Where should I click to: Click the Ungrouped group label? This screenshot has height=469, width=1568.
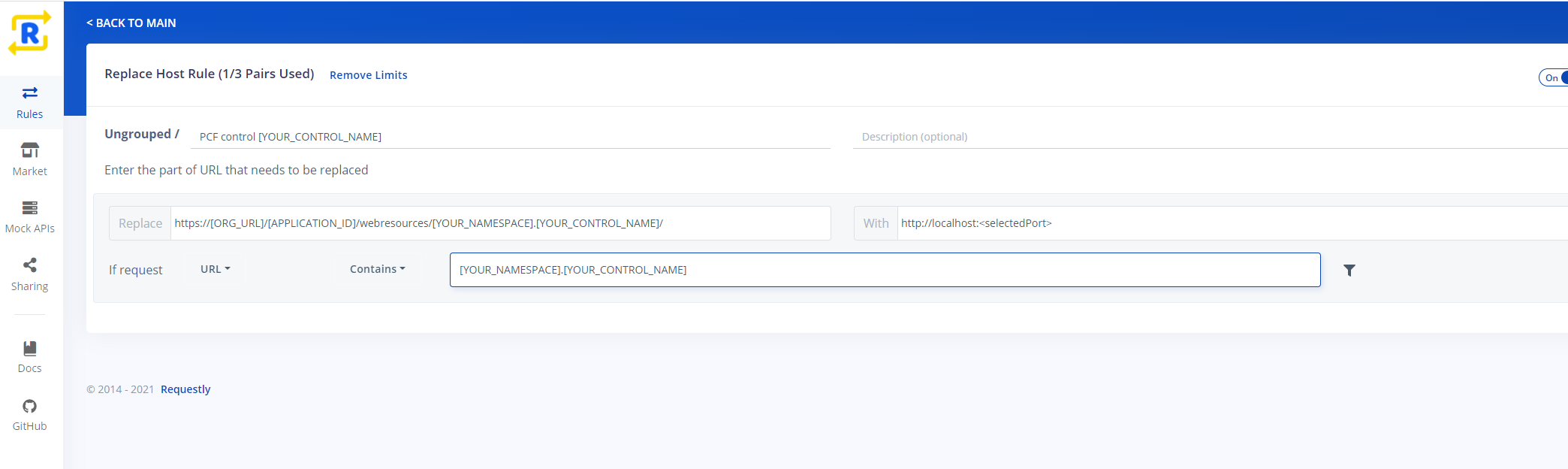(x=137, y=134)
